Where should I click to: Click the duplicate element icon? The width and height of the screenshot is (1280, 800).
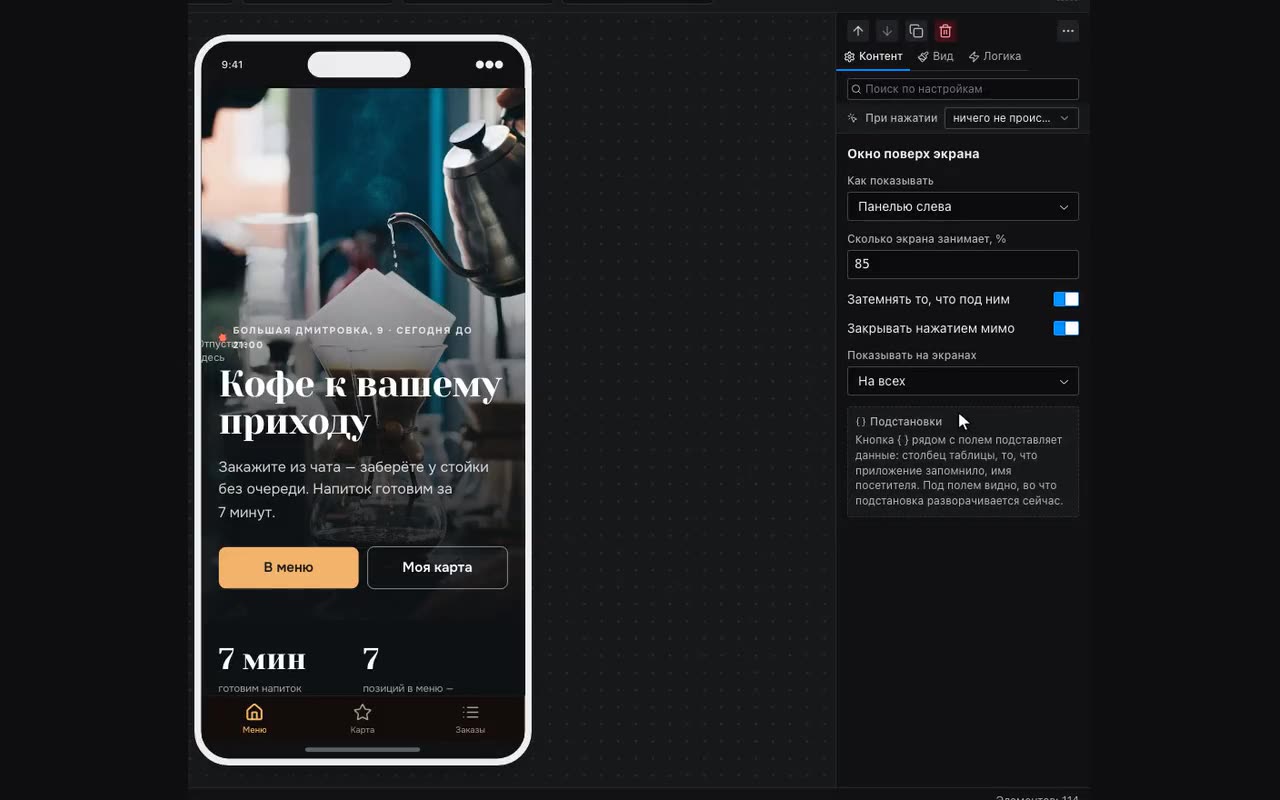tap(916, 31)
